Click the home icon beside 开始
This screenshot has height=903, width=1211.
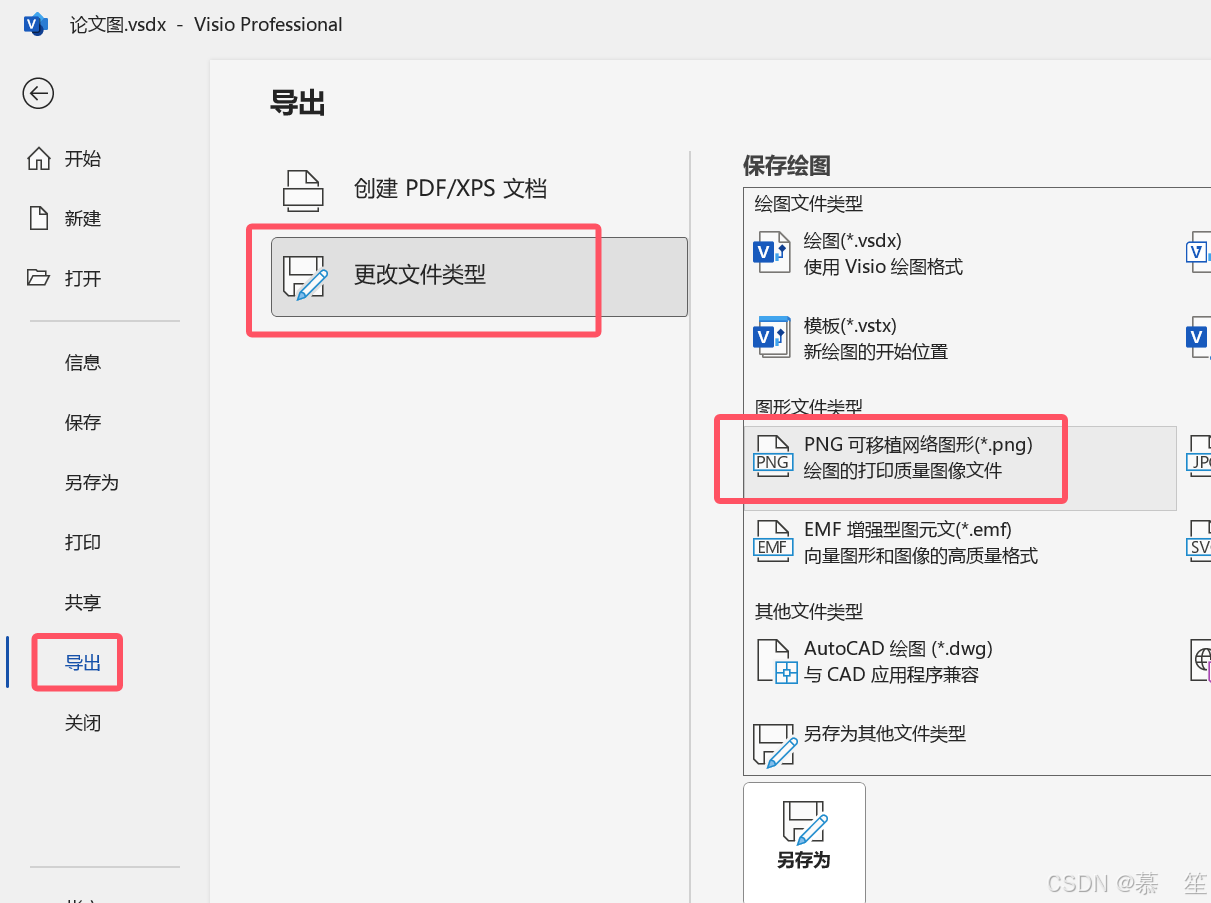[38, 158]
